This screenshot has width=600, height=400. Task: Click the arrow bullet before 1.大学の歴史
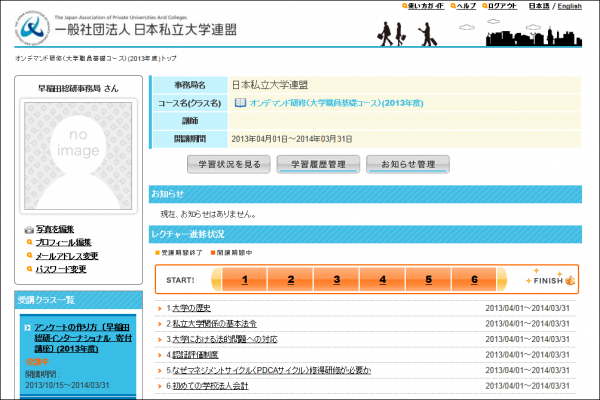tap(160, 309)
